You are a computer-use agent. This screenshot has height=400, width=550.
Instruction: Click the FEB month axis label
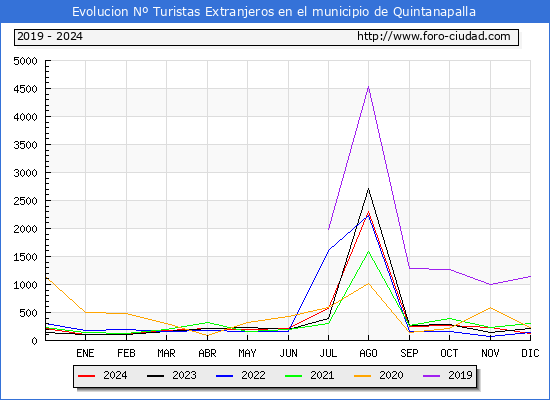point(126,353)
